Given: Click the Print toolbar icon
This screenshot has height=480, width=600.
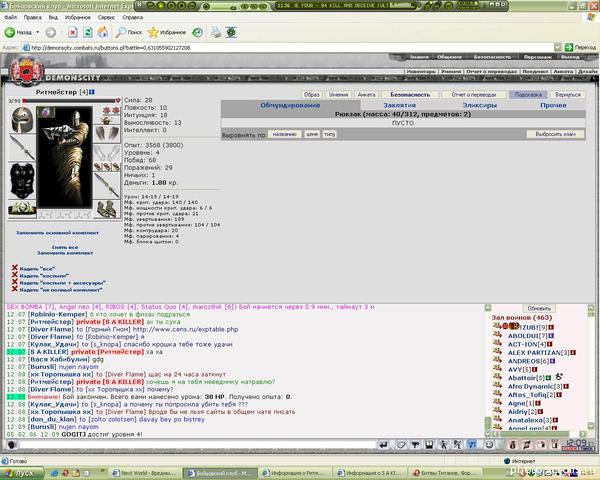Looking at the screenshot, I should 216,32.
